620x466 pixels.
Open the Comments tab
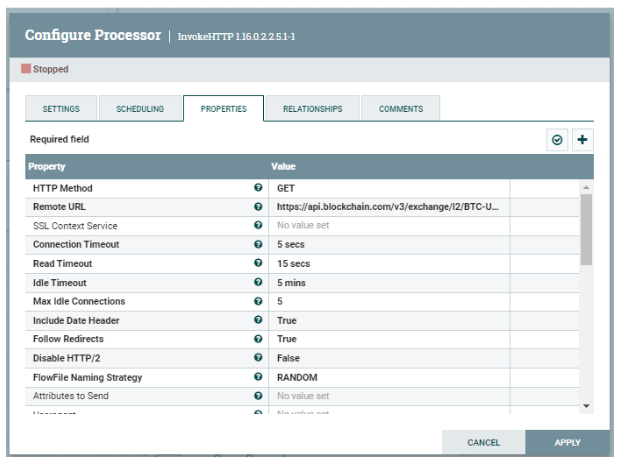401,108
